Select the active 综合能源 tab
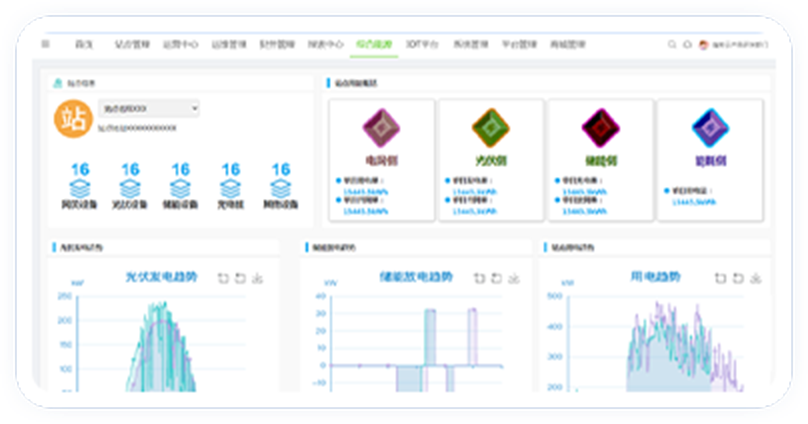Viewport: 808px width, 424px height. [374, 44]
